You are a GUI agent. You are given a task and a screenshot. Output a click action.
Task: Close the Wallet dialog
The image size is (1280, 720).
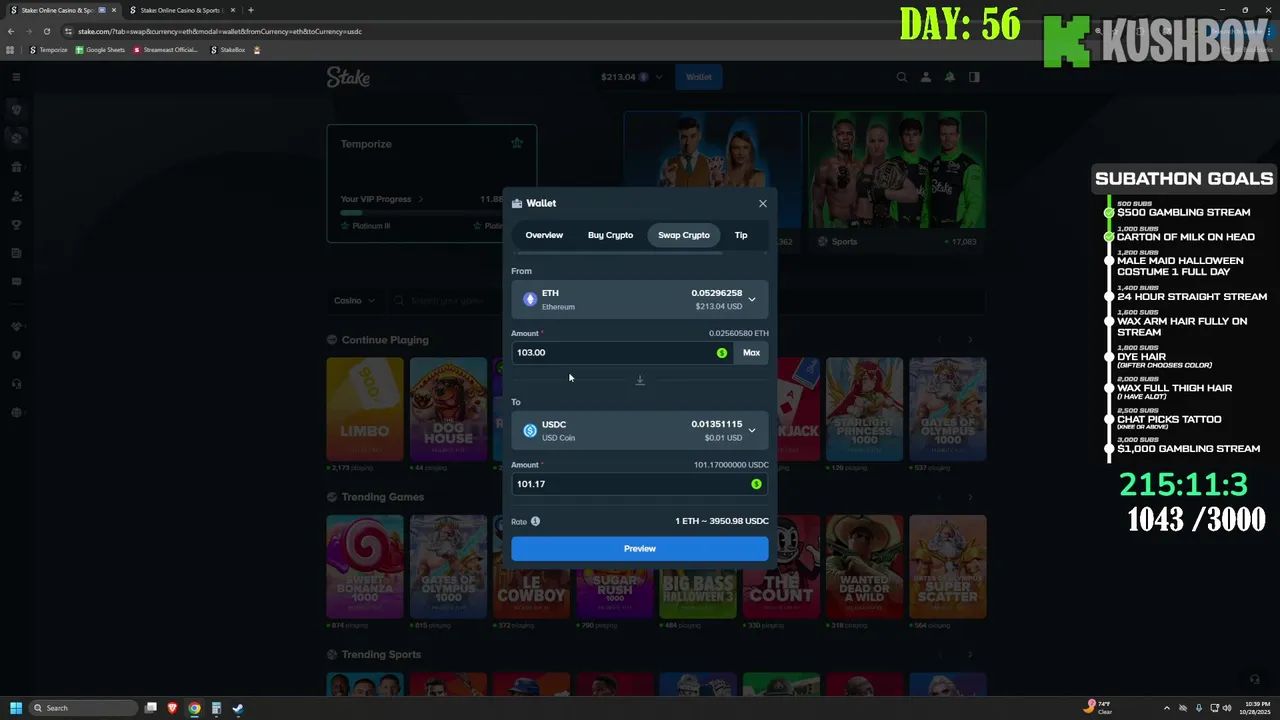pyautogui.click(x=763, y=203)
